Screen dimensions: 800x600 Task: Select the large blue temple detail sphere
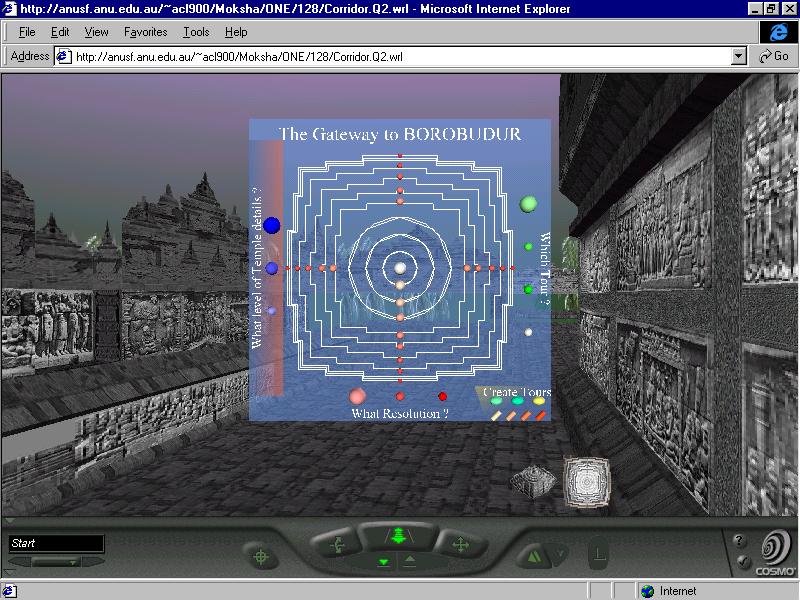click(x=271, y=226)
